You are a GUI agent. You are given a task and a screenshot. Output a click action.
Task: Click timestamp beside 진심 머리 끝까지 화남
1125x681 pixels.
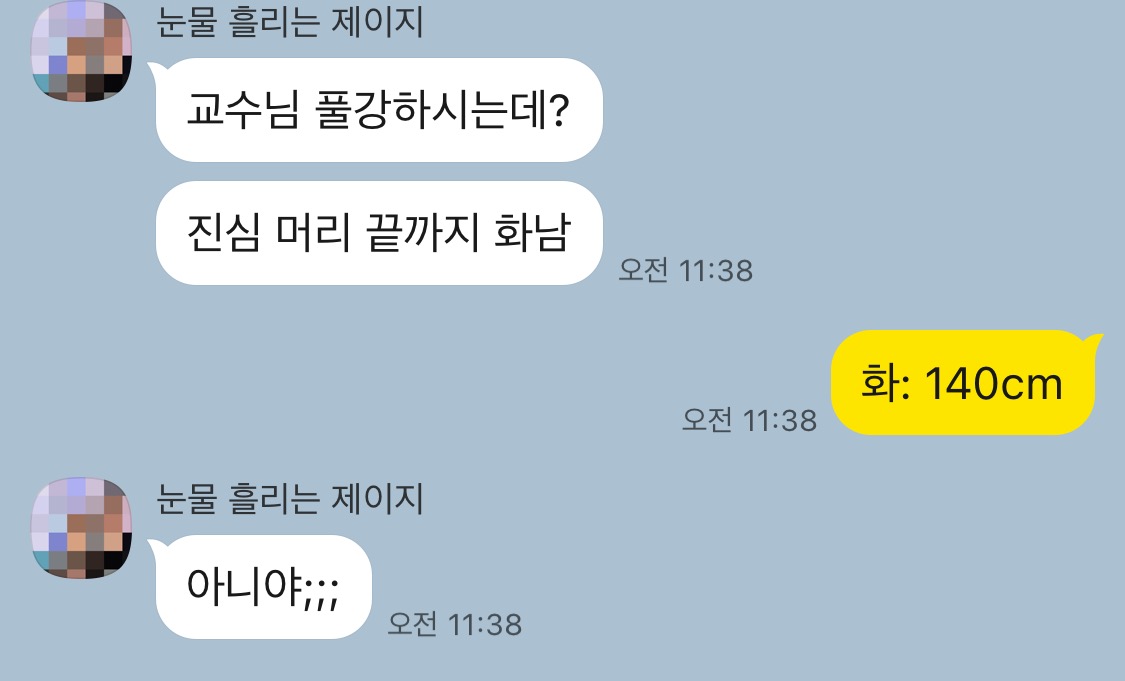point(686,271)
